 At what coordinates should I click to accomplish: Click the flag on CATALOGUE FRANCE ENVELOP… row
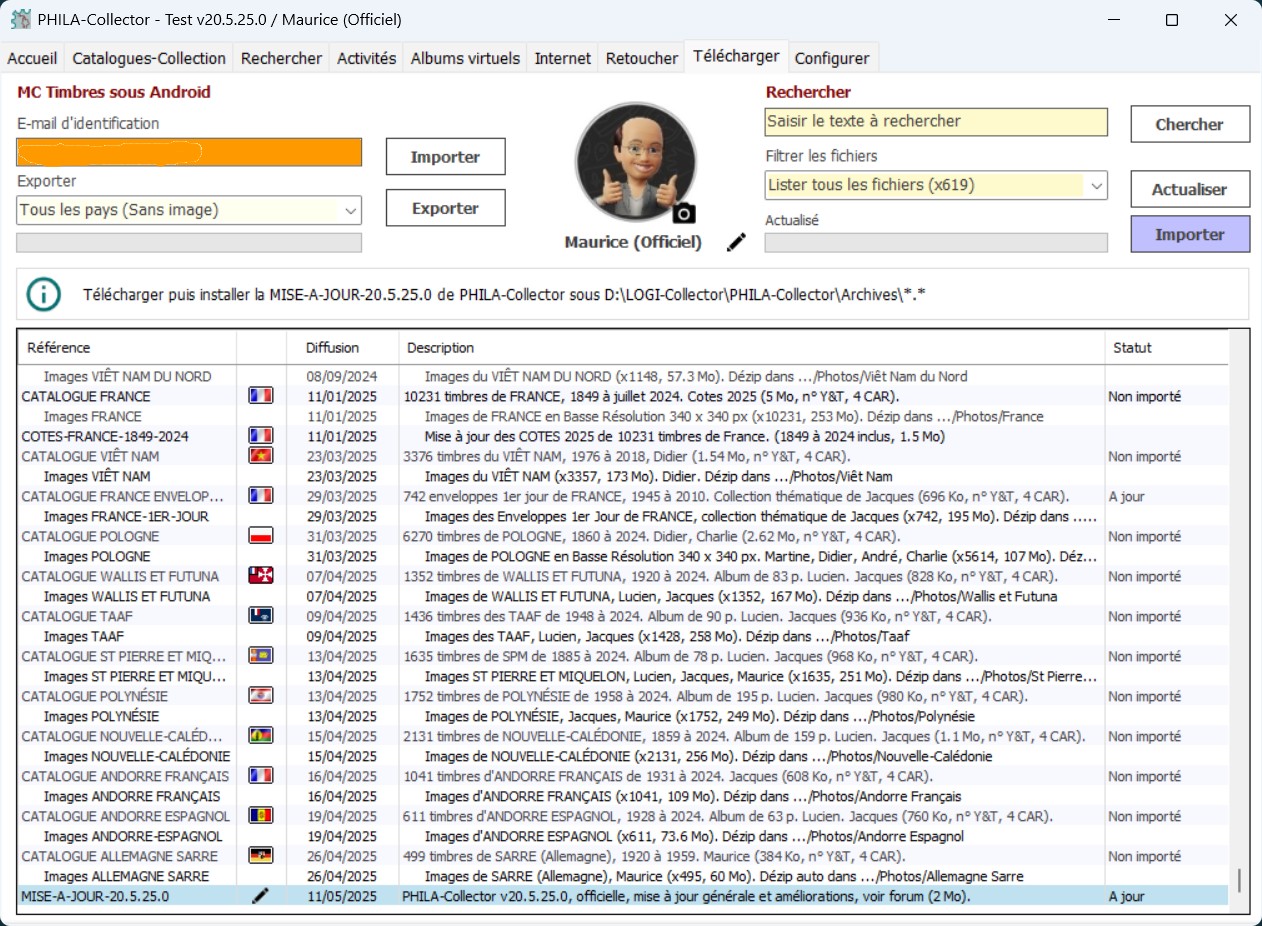pyautogui.click(x=260, y=496)
